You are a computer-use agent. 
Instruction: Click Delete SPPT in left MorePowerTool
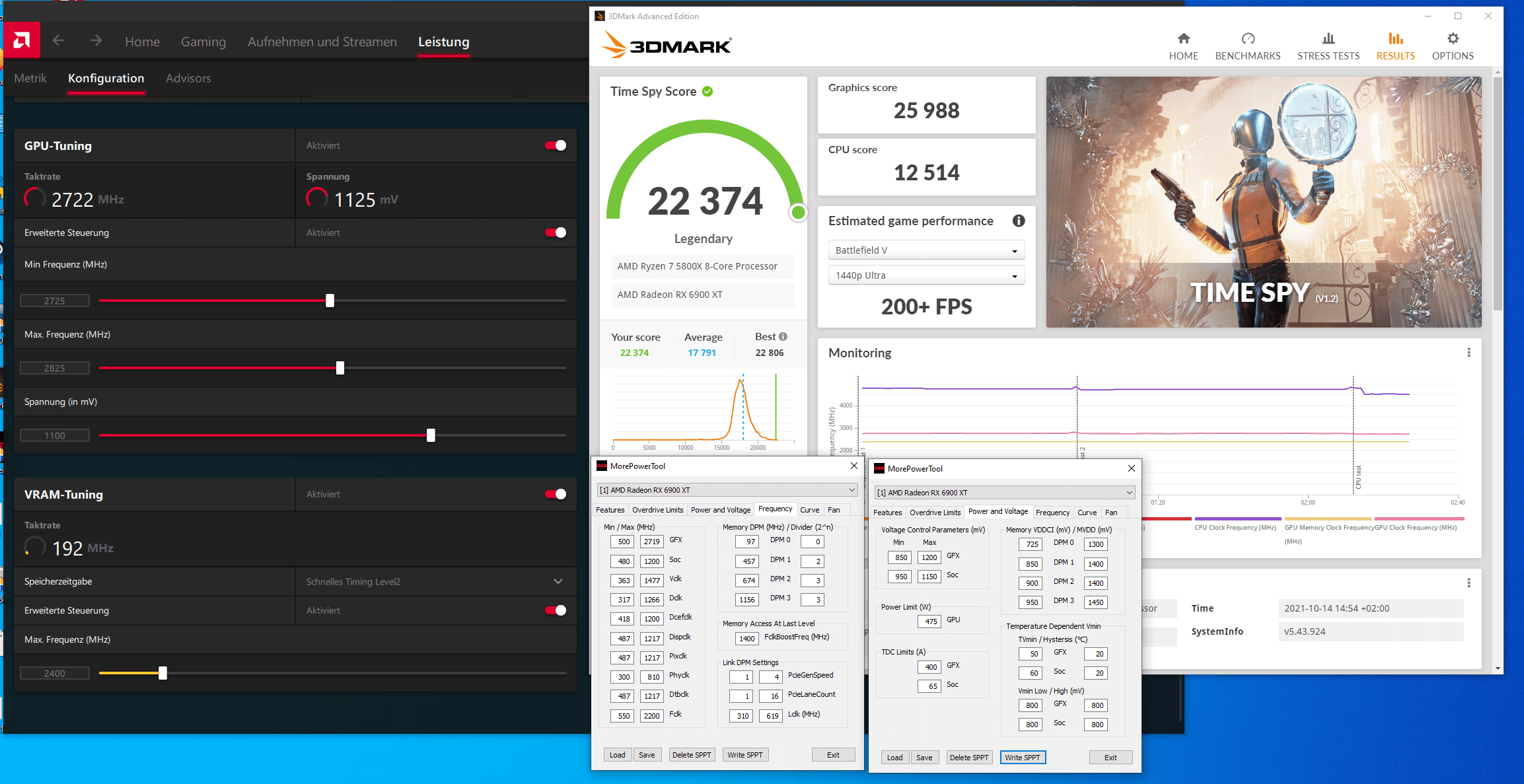(x=691, y=755)
